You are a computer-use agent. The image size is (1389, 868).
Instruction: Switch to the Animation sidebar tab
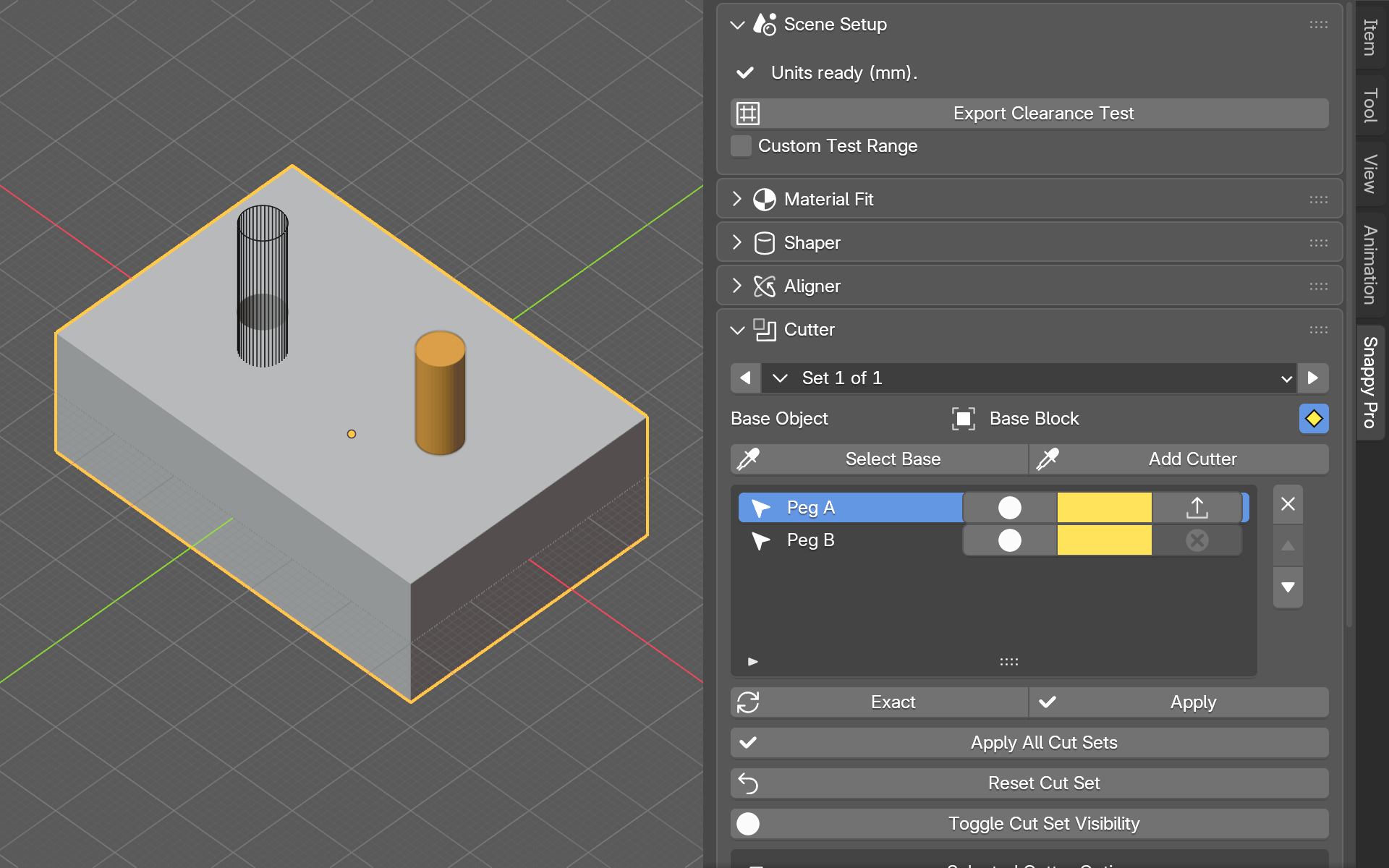click(x=1370, y=265)
